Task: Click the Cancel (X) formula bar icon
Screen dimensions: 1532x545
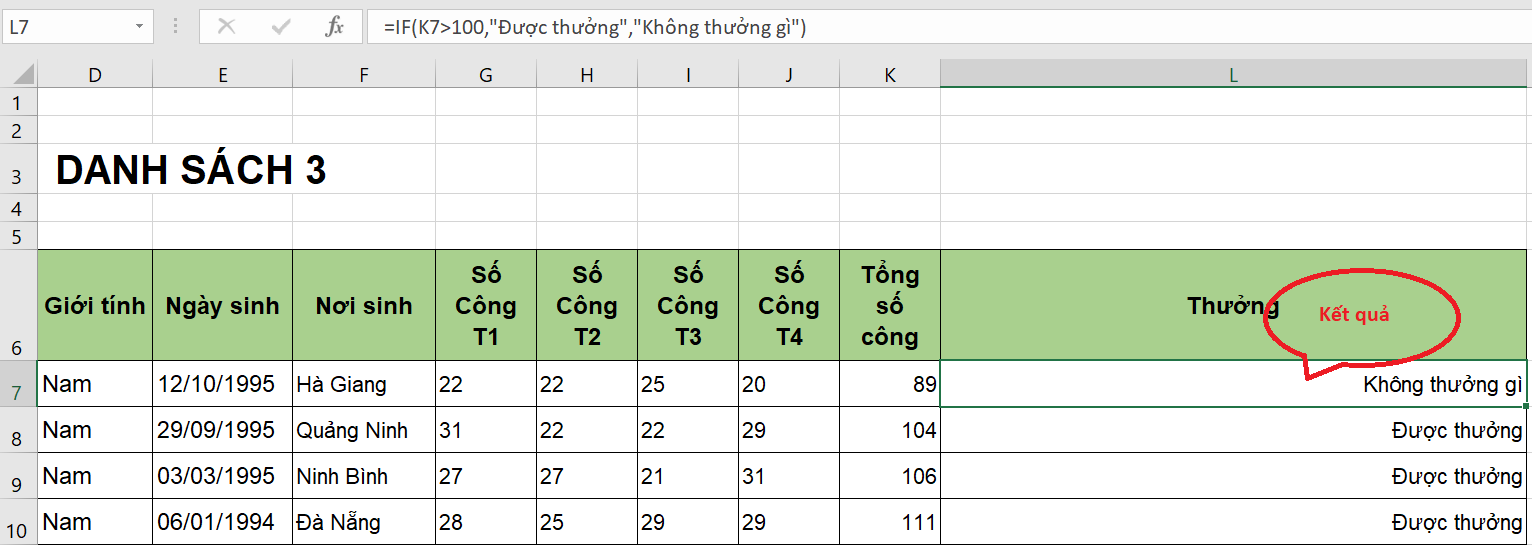Action: pos(226,27)
